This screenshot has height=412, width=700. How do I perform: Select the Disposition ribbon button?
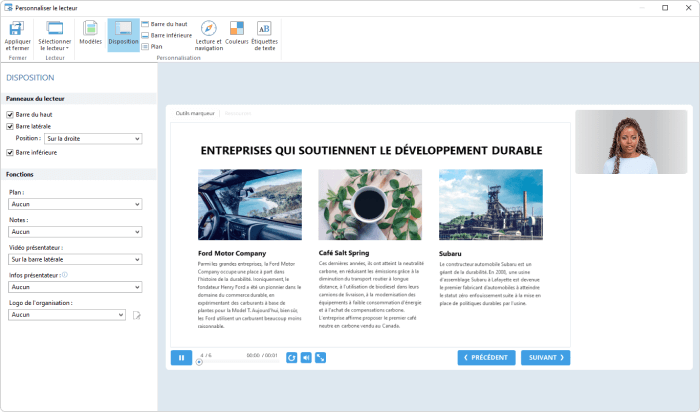[123, 33]
